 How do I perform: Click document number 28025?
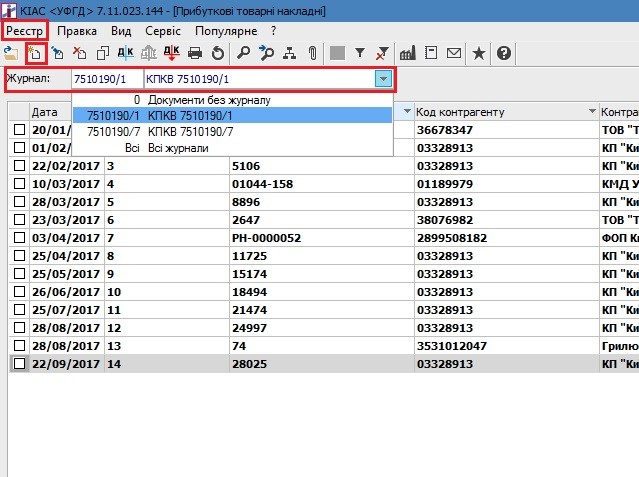tap(249, 364)
